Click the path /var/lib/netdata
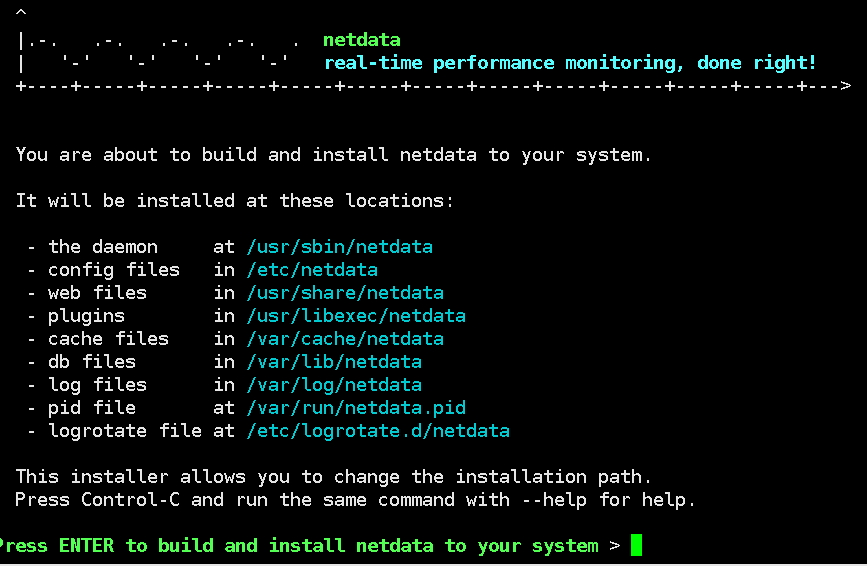 pos(334,362)
